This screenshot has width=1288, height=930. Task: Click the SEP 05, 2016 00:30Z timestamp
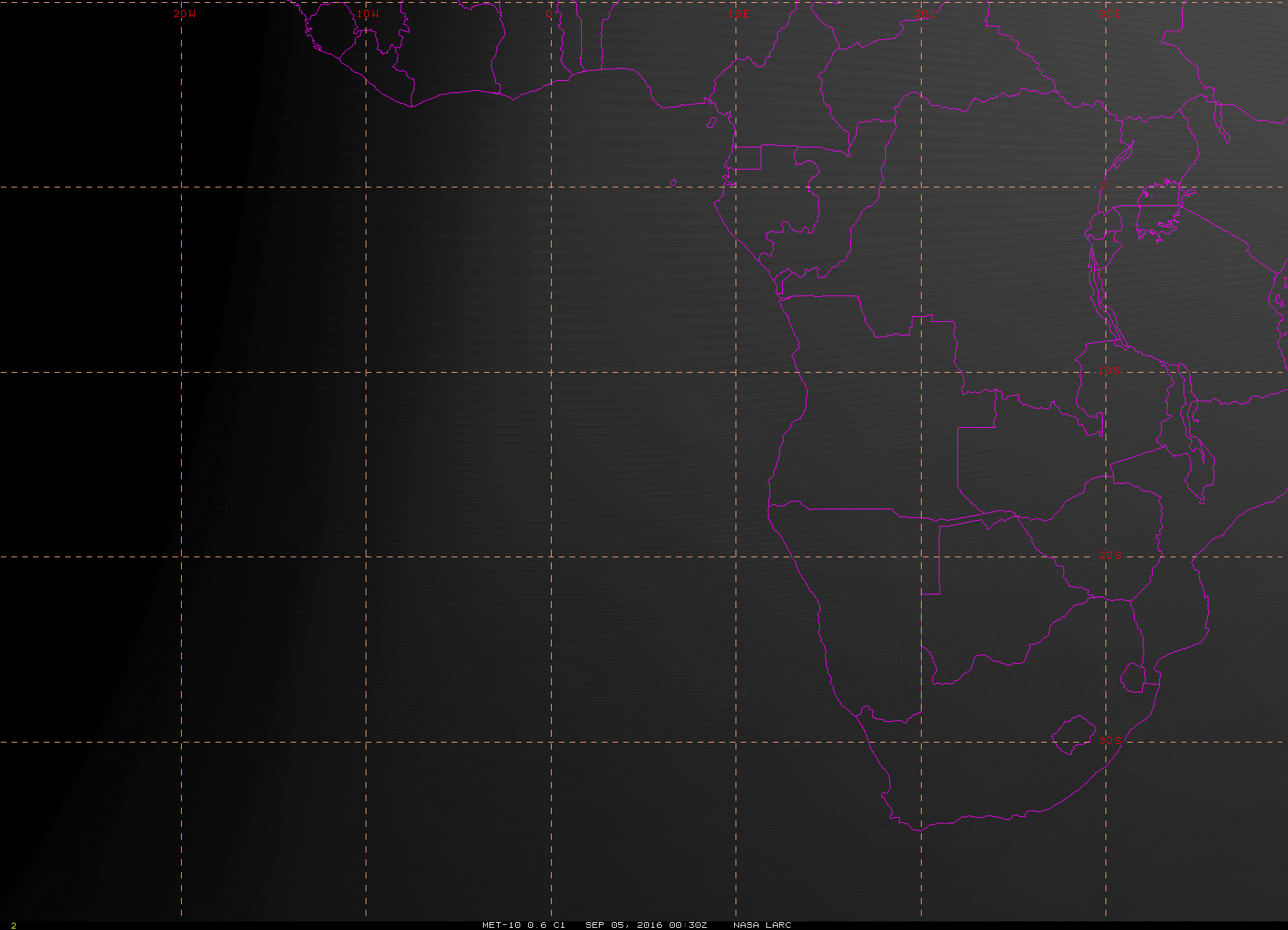(x=646, y=925)
